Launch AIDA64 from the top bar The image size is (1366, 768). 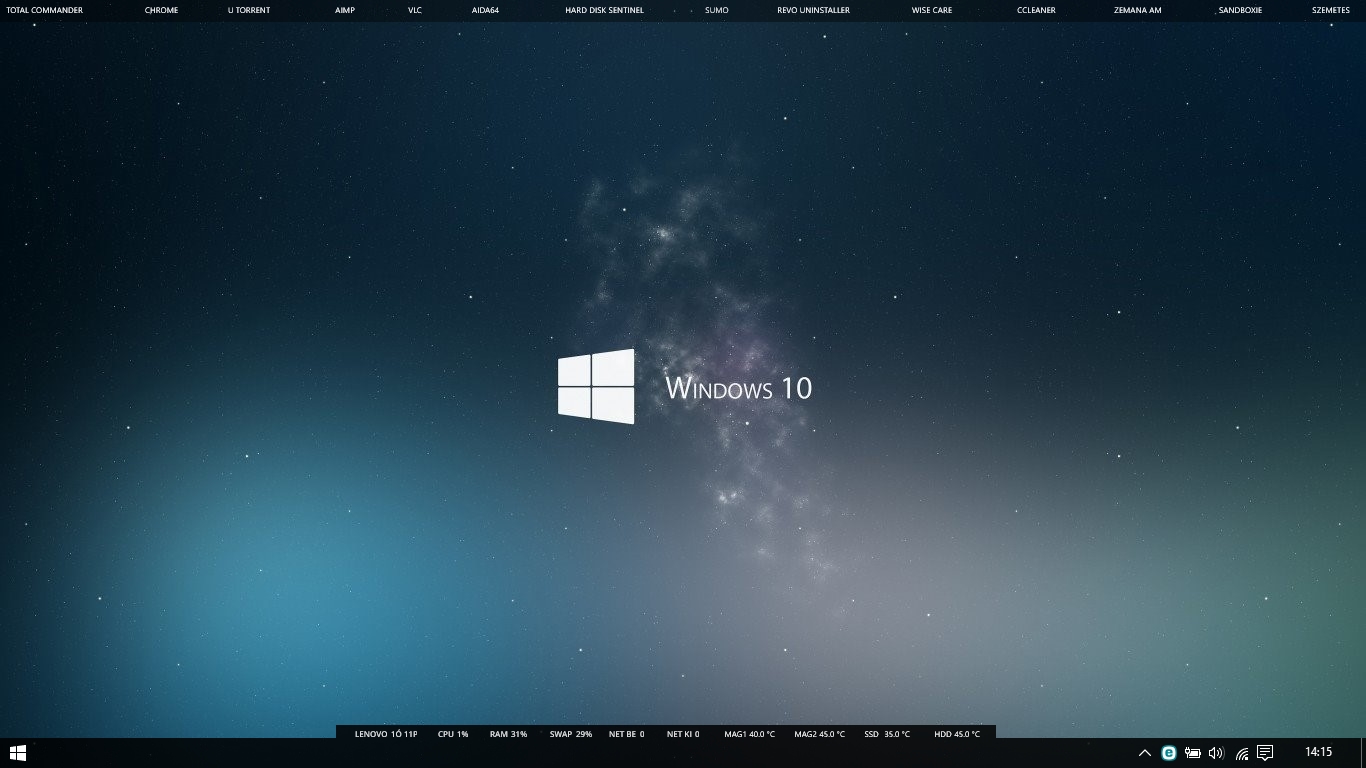(485, 10)
